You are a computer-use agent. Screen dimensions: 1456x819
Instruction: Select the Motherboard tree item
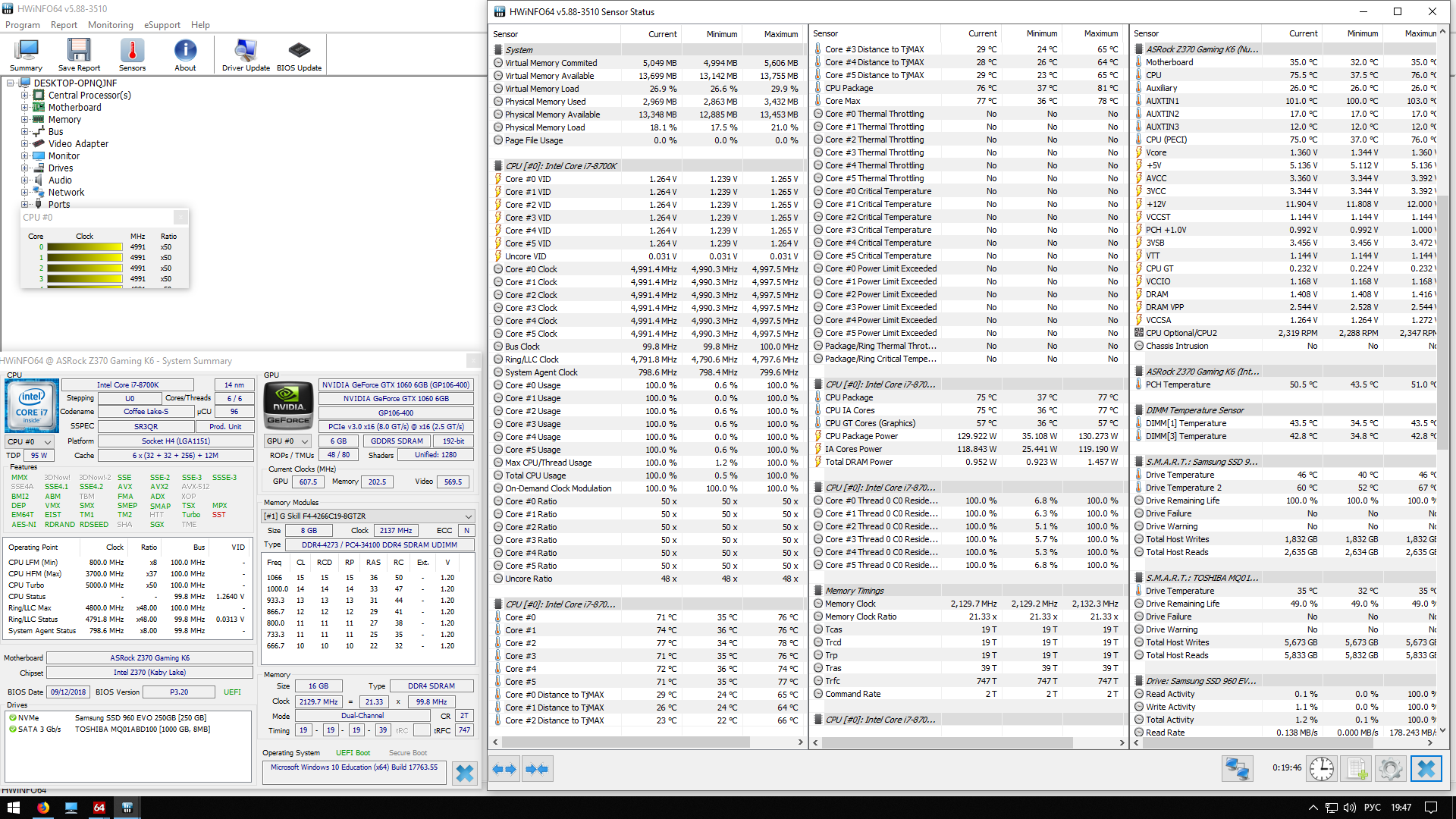click(74, 108)
